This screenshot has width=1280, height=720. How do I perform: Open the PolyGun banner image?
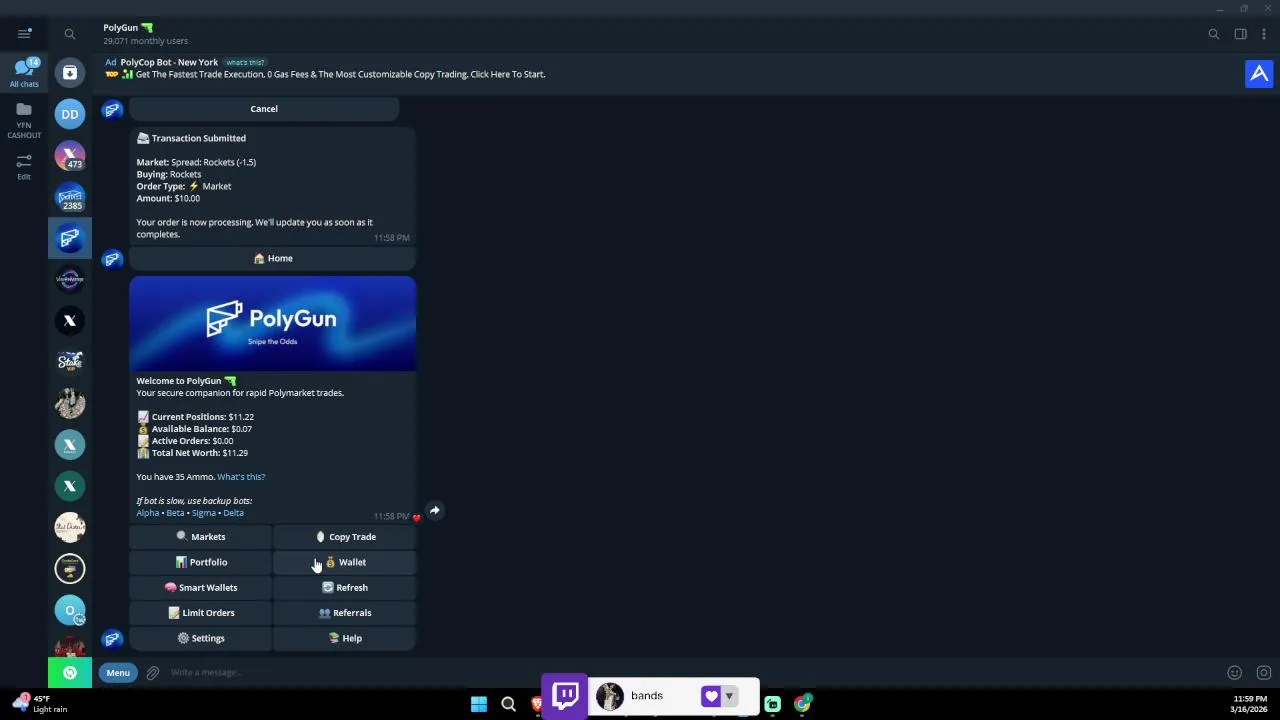pos(272,324)
